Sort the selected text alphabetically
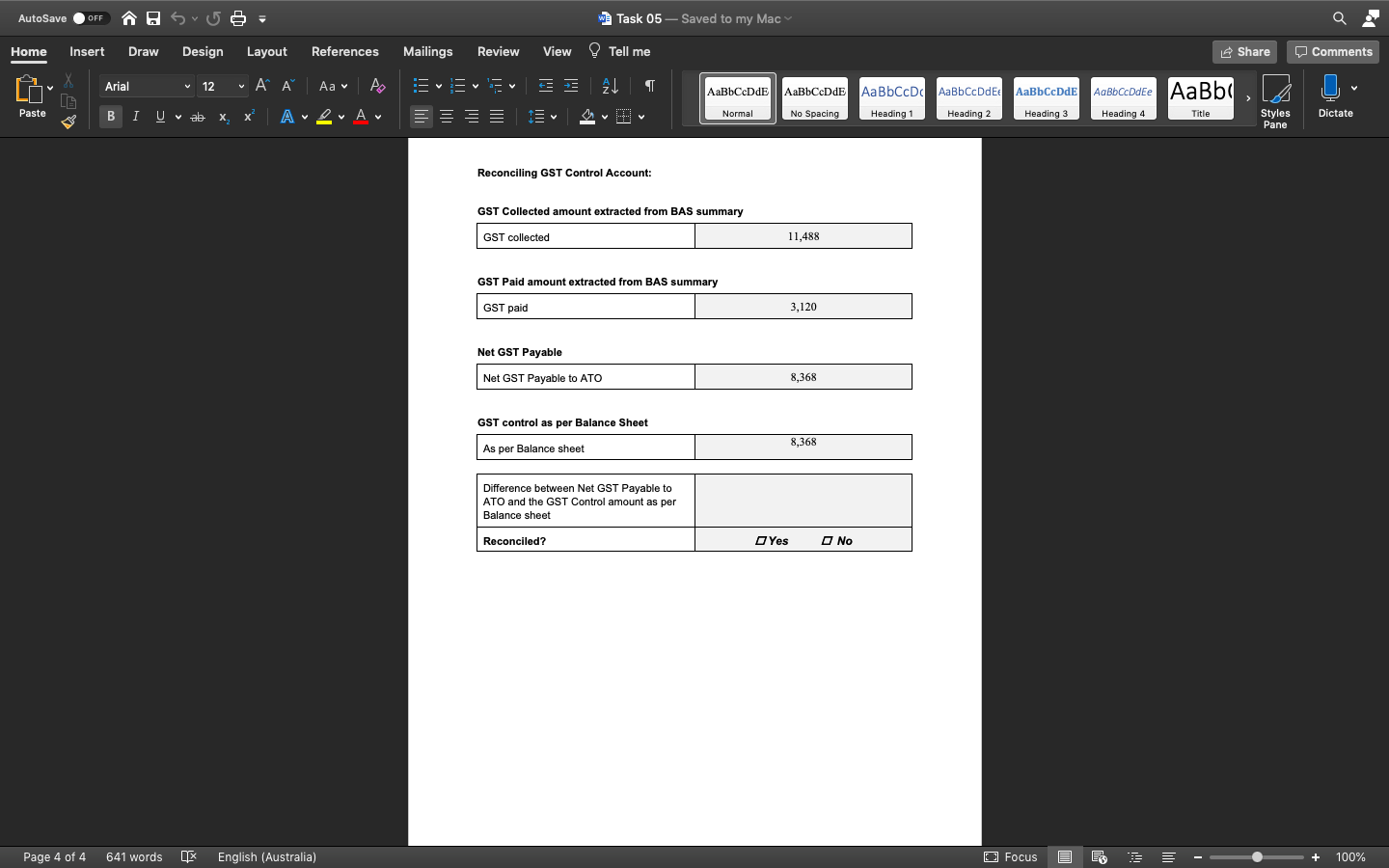Viewport: 1389px width, 868px height. click(x=611, y=86)
